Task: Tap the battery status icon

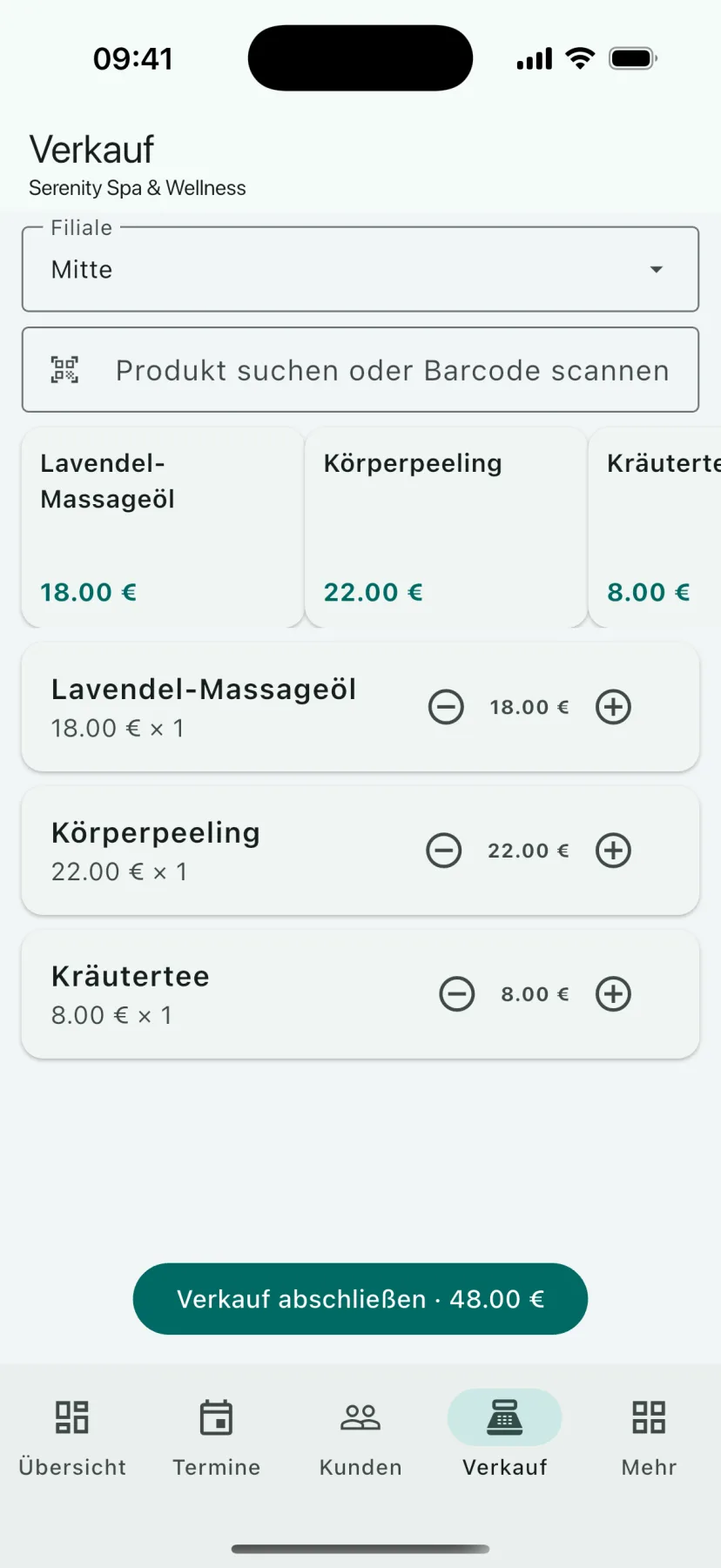Action: 633,59
